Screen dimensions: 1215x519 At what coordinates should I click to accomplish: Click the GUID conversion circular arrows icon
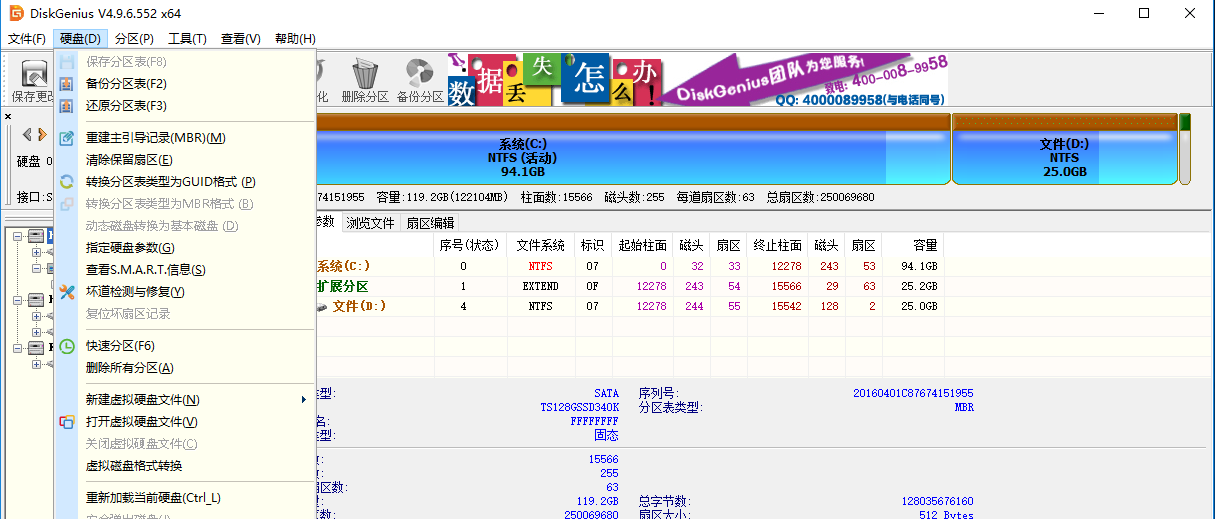[x=67, y=182]
